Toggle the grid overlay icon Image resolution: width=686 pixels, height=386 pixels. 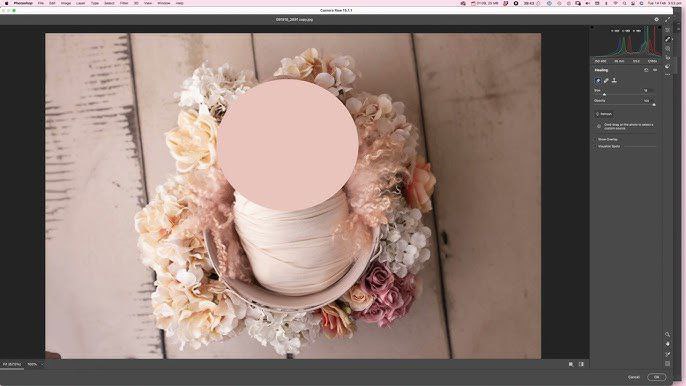point(668,363)
